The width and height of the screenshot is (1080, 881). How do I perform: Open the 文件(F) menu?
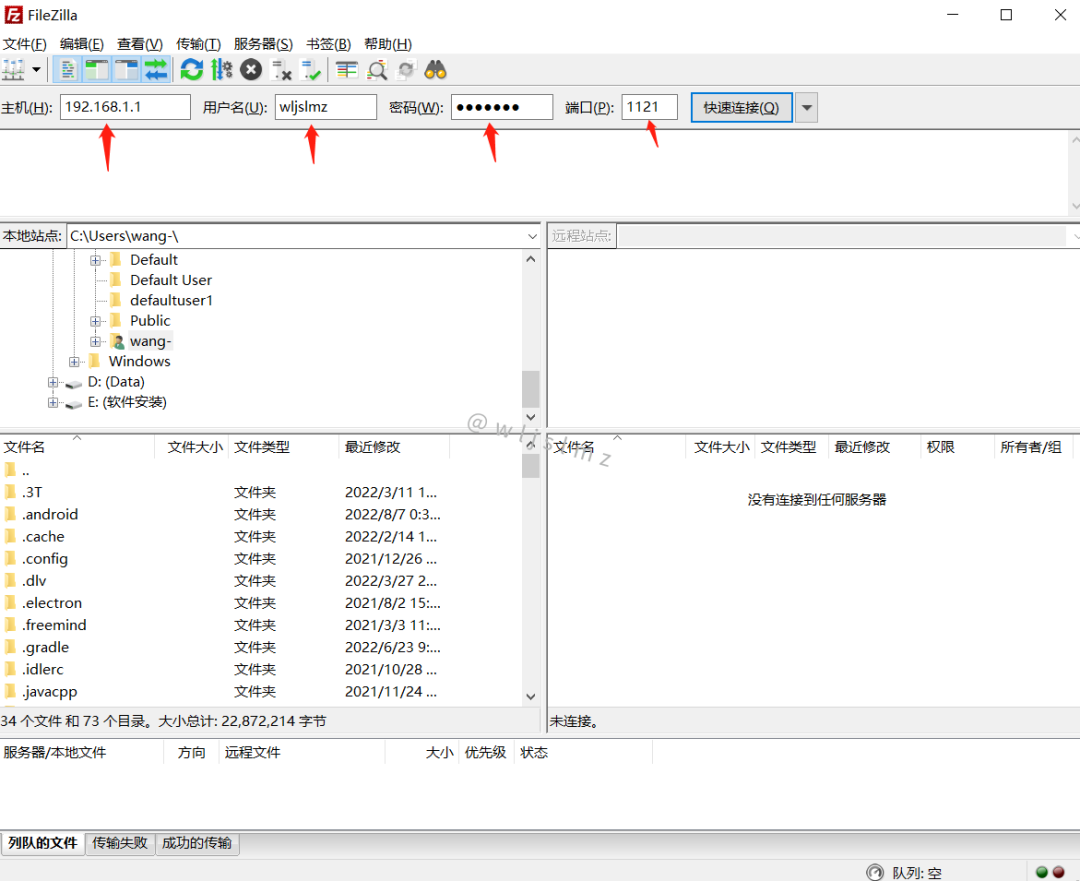[25, 44]
